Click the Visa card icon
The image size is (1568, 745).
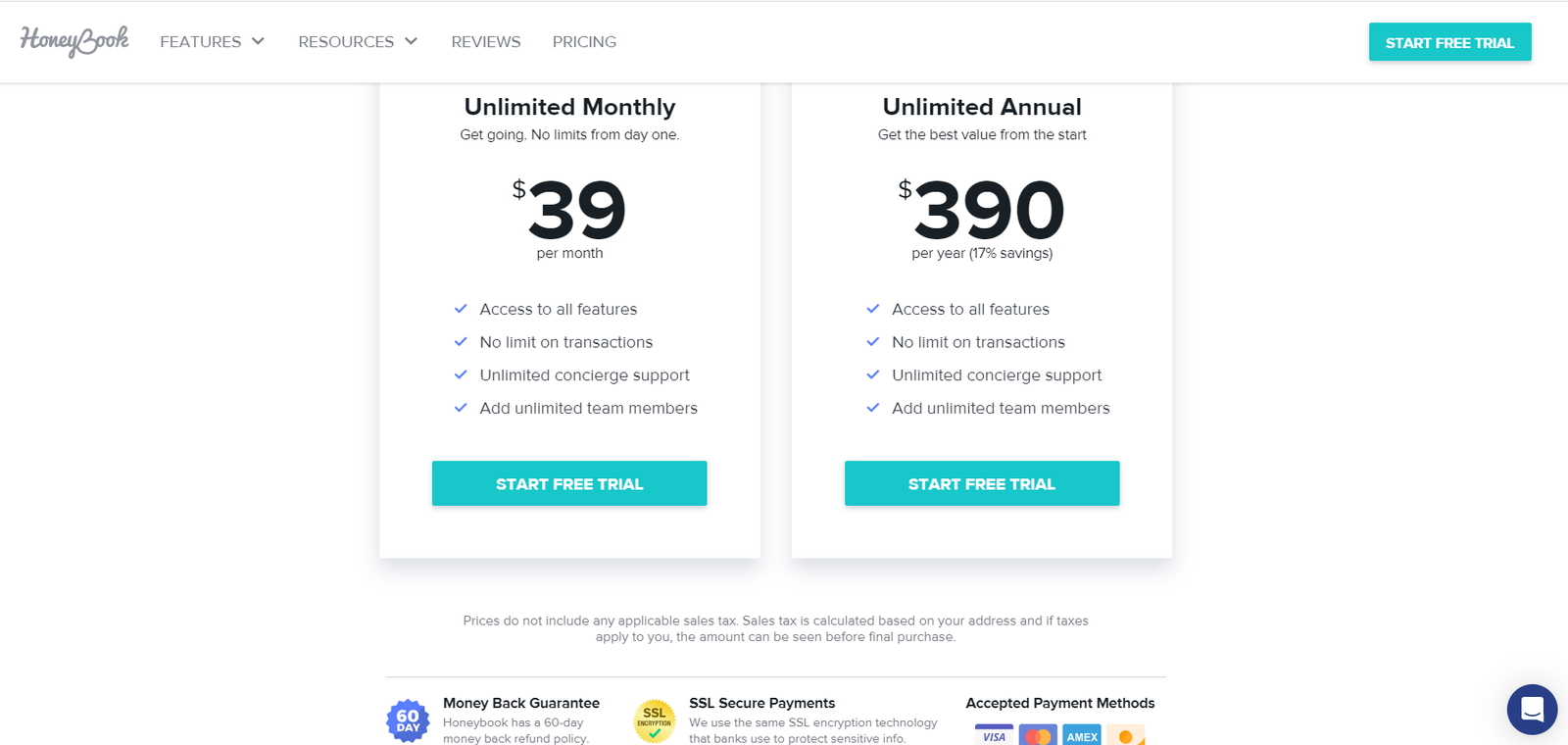(x=994, y=735)
